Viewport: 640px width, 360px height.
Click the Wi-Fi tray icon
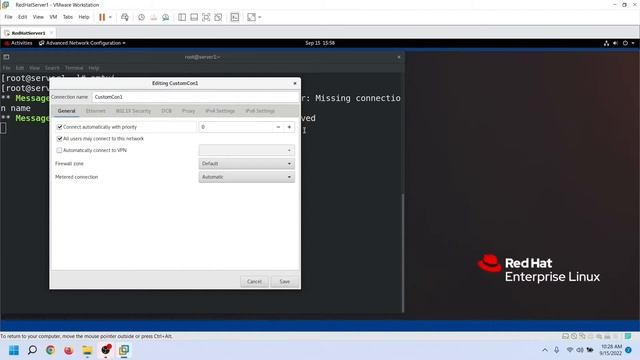click(x=570, y=350)
